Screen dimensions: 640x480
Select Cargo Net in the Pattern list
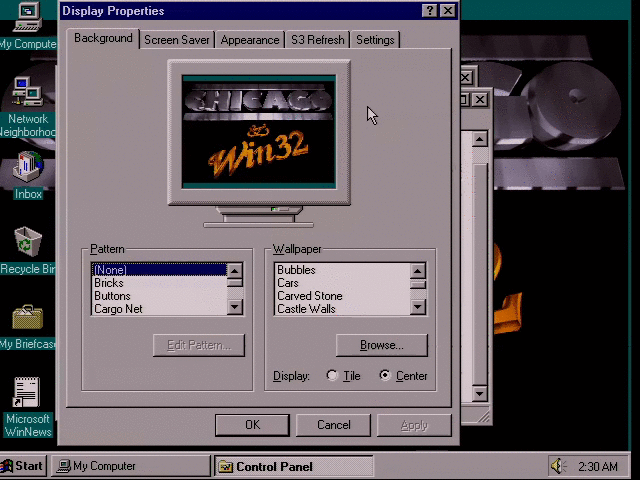pyautogui.click(x=159, y=309)
